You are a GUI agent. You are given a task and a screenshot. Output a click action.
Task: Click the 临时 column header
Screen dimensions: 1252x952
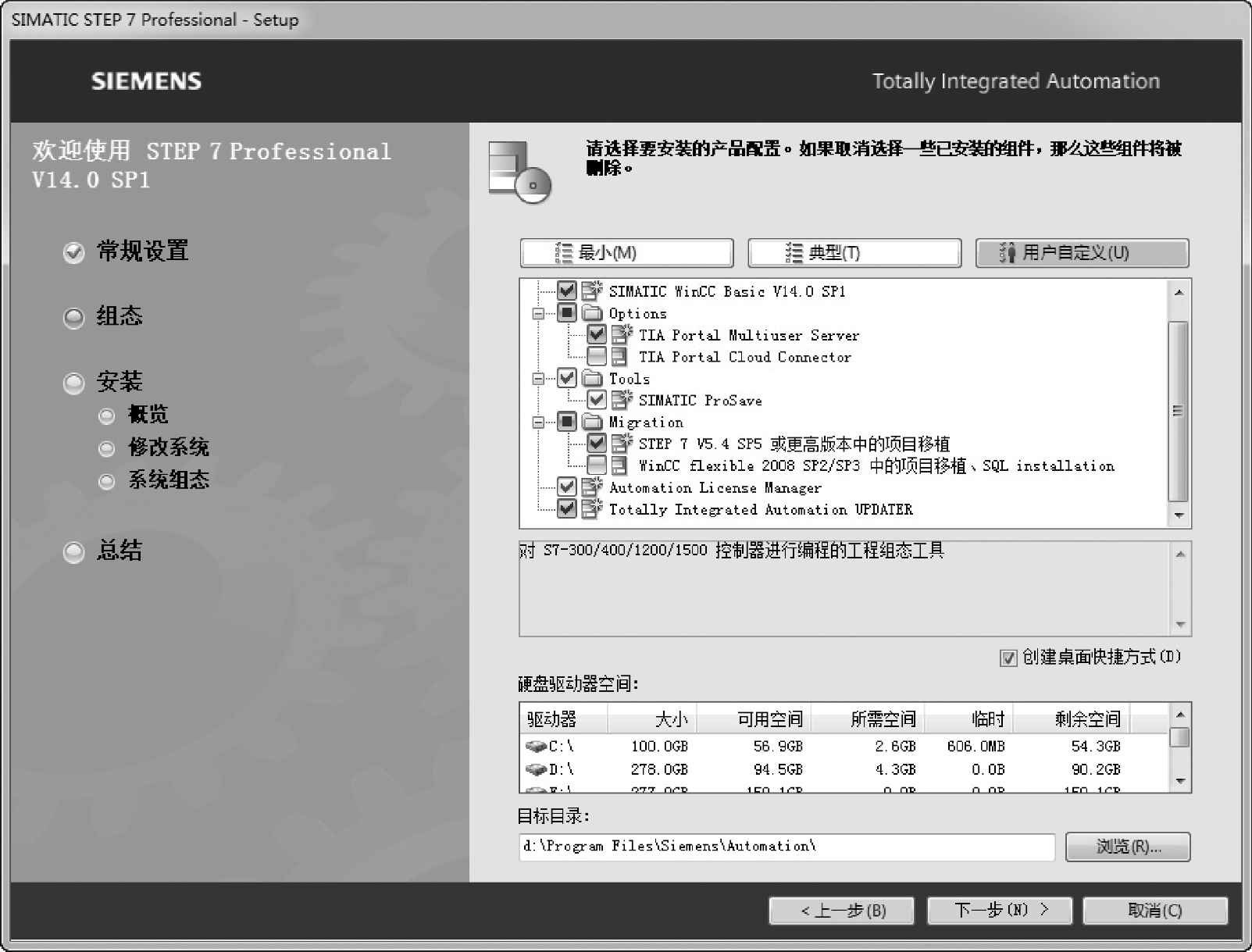click(x=968, y=718)
